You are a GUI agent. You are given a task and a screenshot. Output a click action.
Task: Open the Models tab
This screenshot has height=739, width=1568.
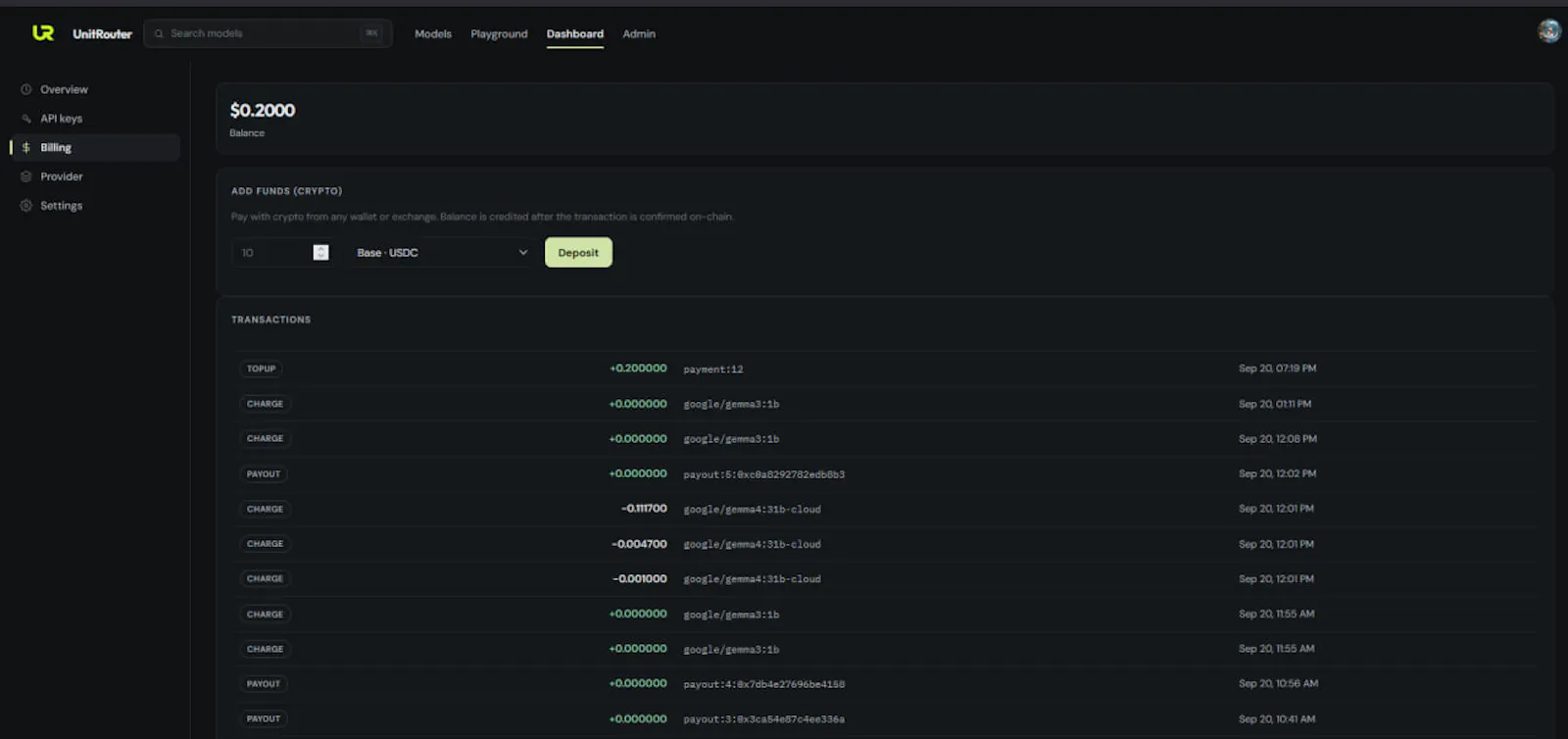tap(433, 33)
